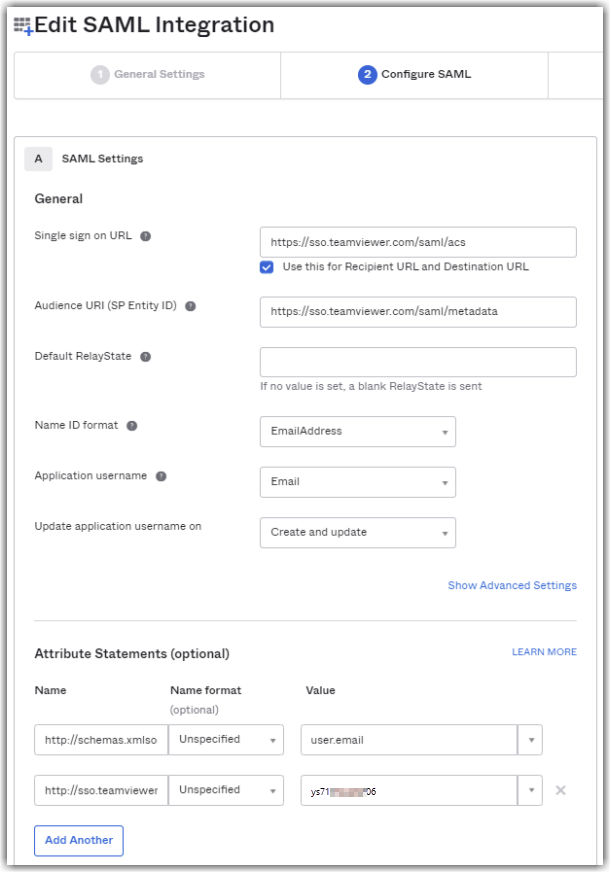Click help icon next to Single sign on URL
Image resolution: width=611 pixels, height=873 pixels.
[x=146, y=237]
